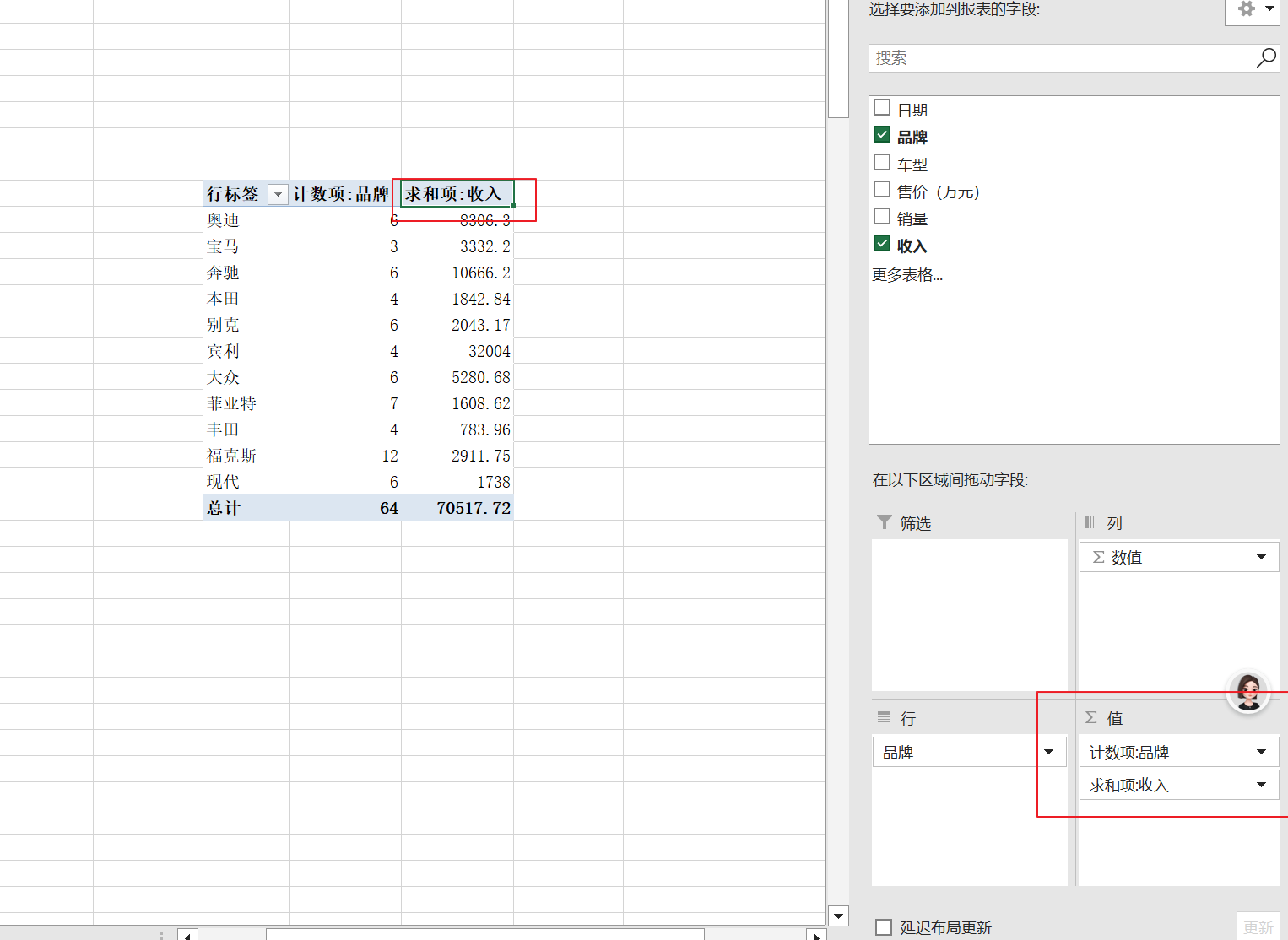Select the 菲亚特 row label
The height and width of the screenshot is (940, 1288).
246,403
